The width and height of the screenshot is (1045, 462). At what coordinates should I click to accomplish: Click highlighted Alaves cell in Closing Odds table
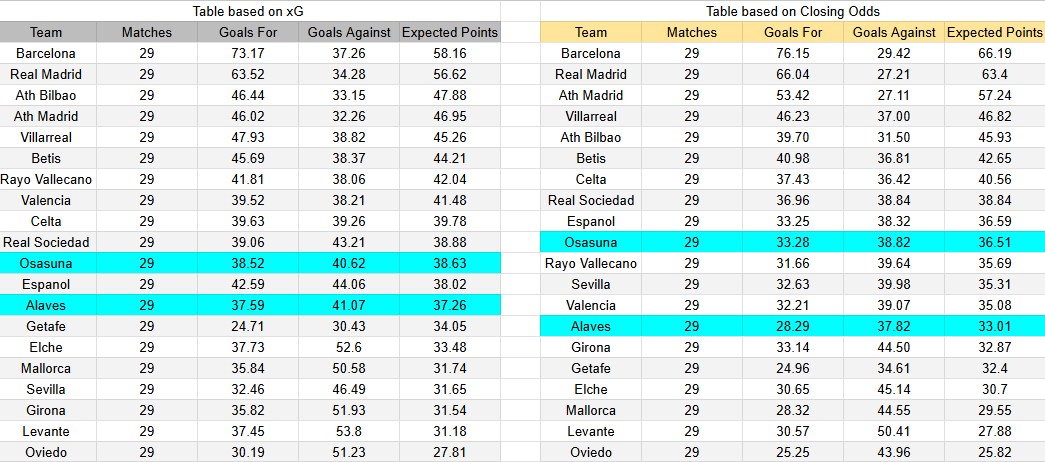(591, 326)
